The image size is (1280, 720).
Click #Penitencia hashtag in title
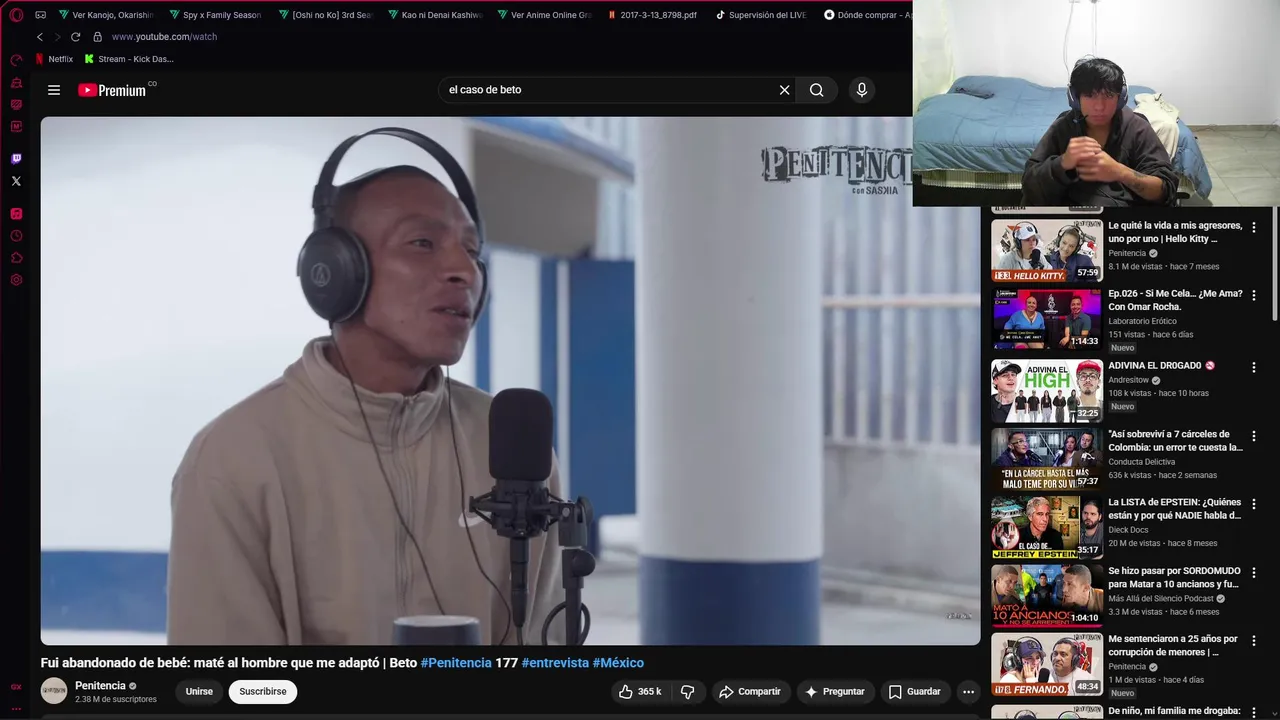[456, 663]
